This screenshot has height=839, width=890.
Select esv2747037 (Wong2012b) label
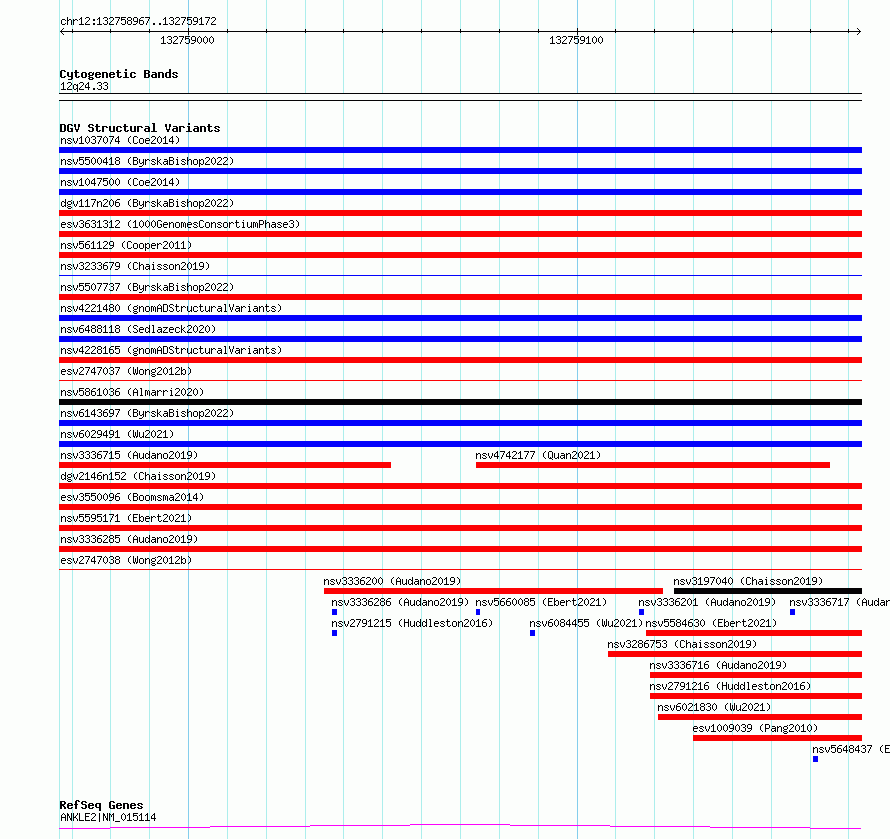tap(126, 371)
